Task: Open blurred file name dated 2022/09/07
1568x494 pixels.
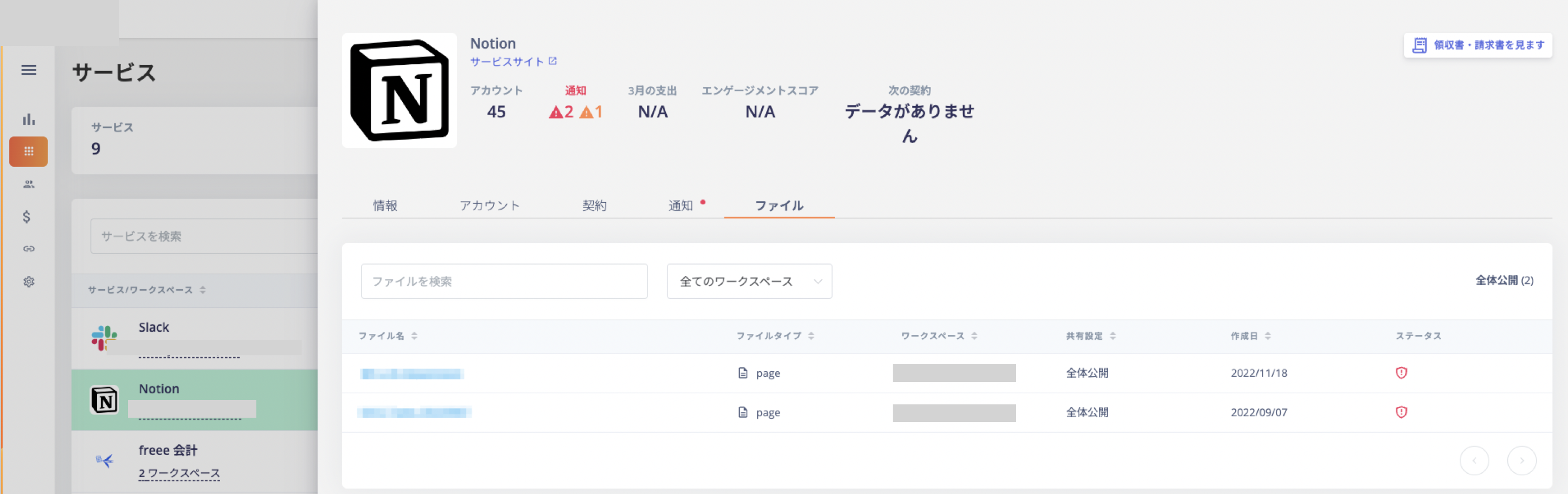Action: pos(414,412)
